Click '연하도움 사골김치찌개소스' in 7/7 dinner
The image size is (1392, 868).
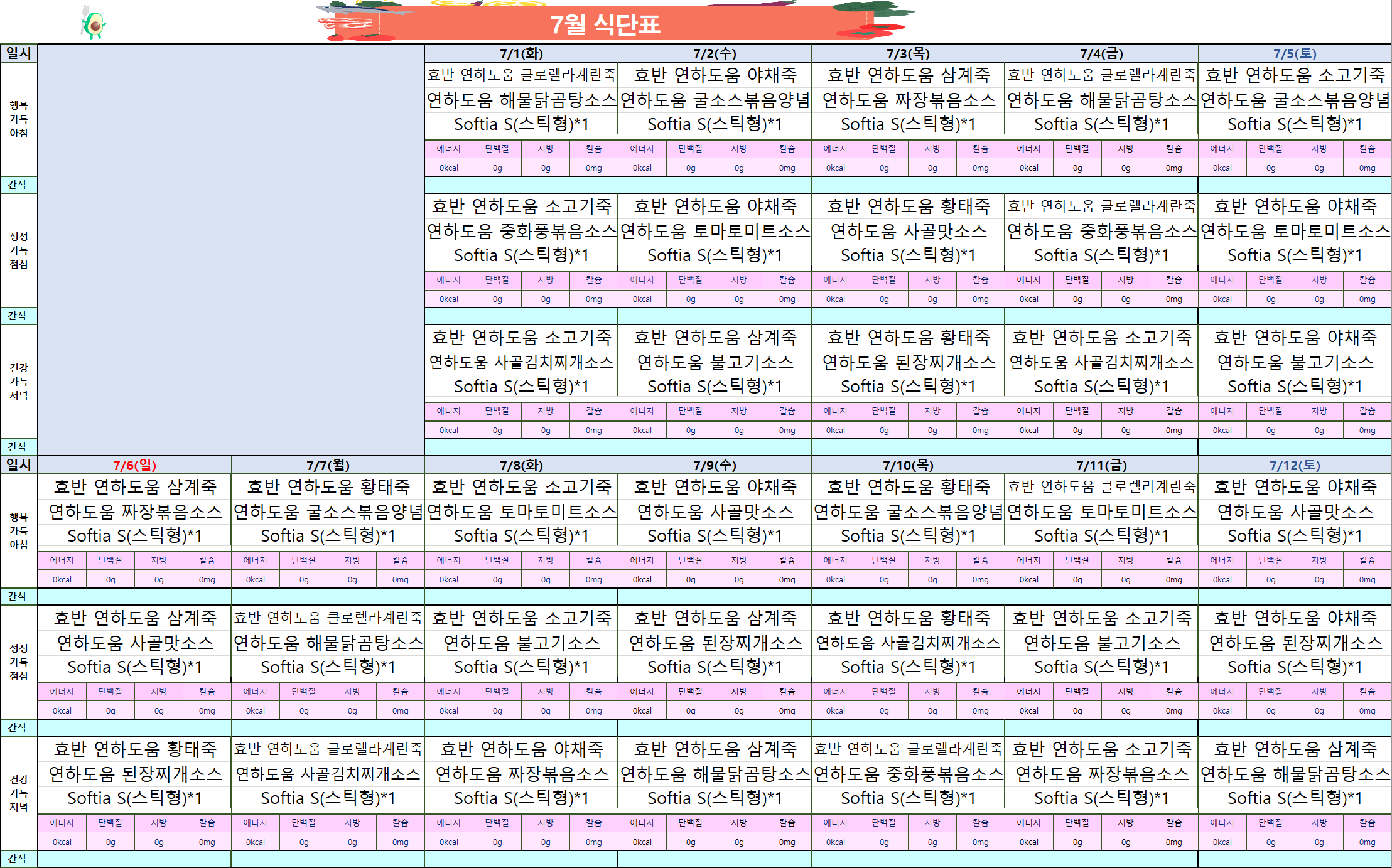(328, 774)
